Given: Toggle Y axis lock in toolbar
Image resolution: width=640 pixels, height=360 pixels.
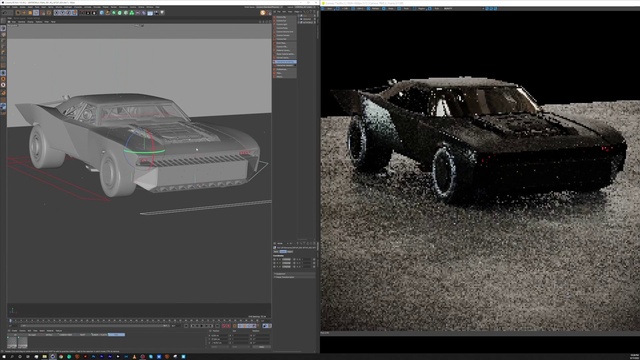Looking at the screenshot, I should [62, 13].
